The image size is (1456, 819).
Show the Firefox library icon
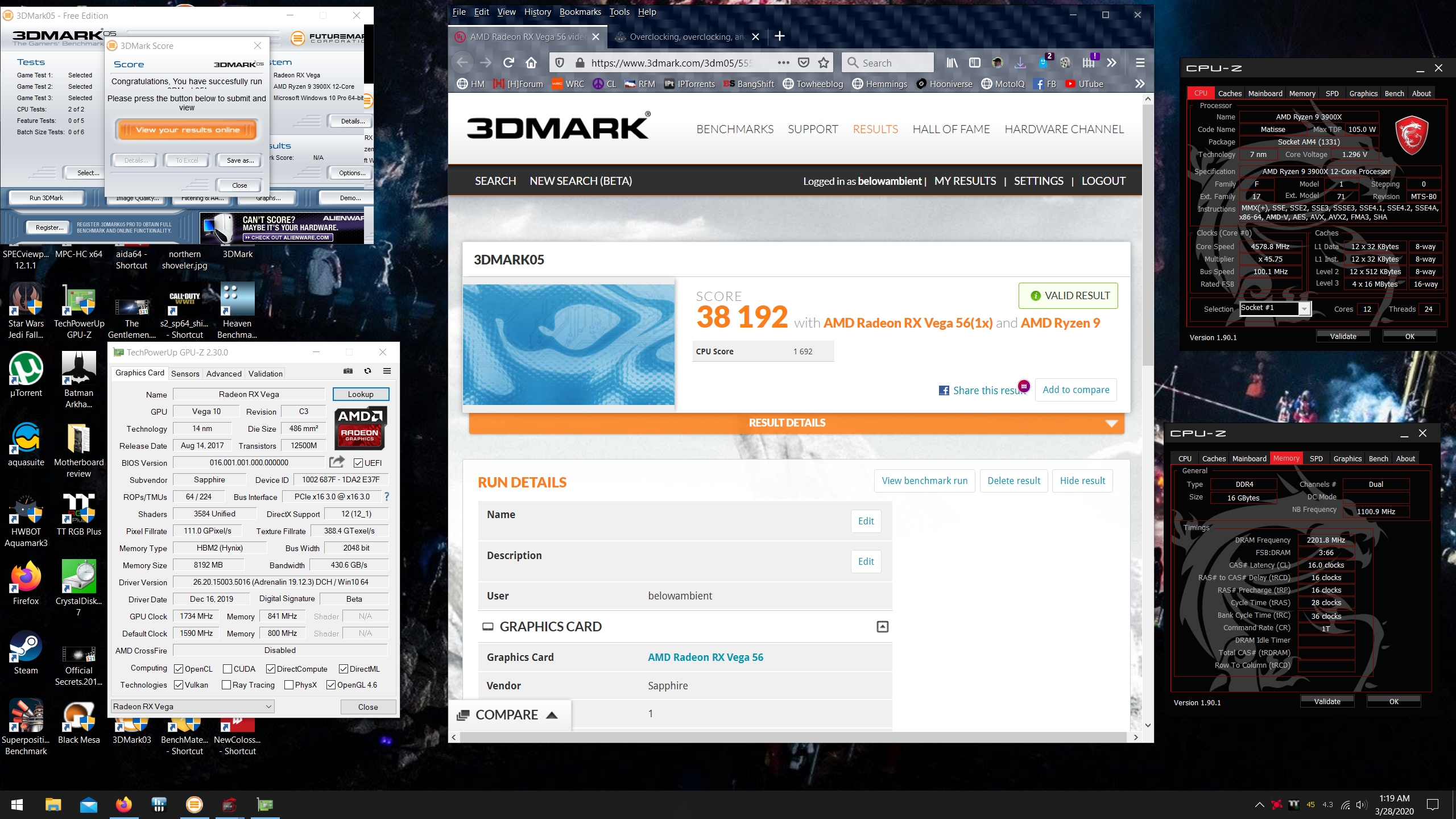952,63
